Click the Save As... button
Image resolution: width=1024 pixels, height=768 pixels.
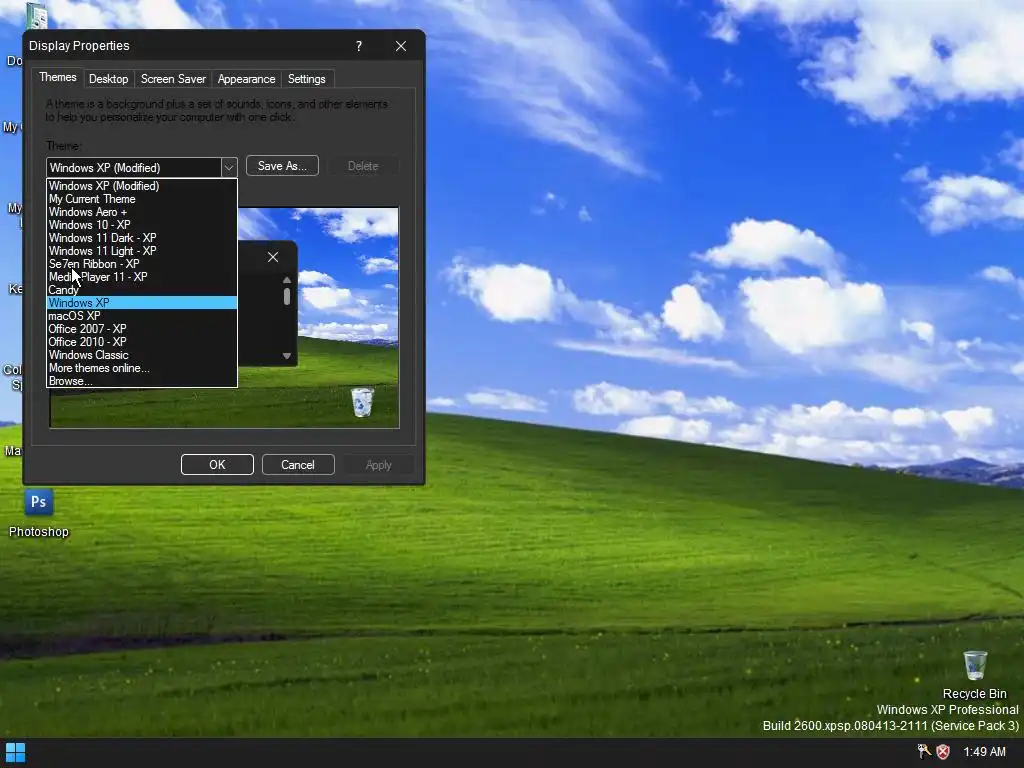[x=282, y=166]
